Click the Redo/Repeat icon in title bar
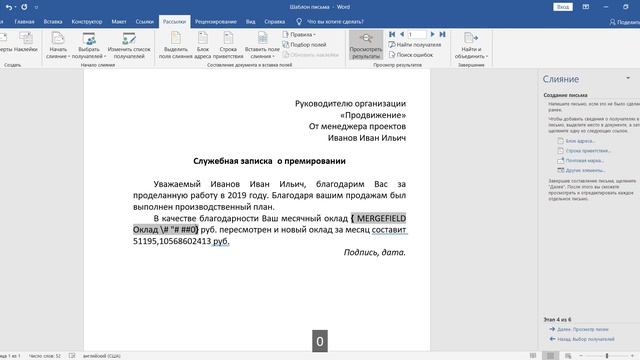 [24, 7]
